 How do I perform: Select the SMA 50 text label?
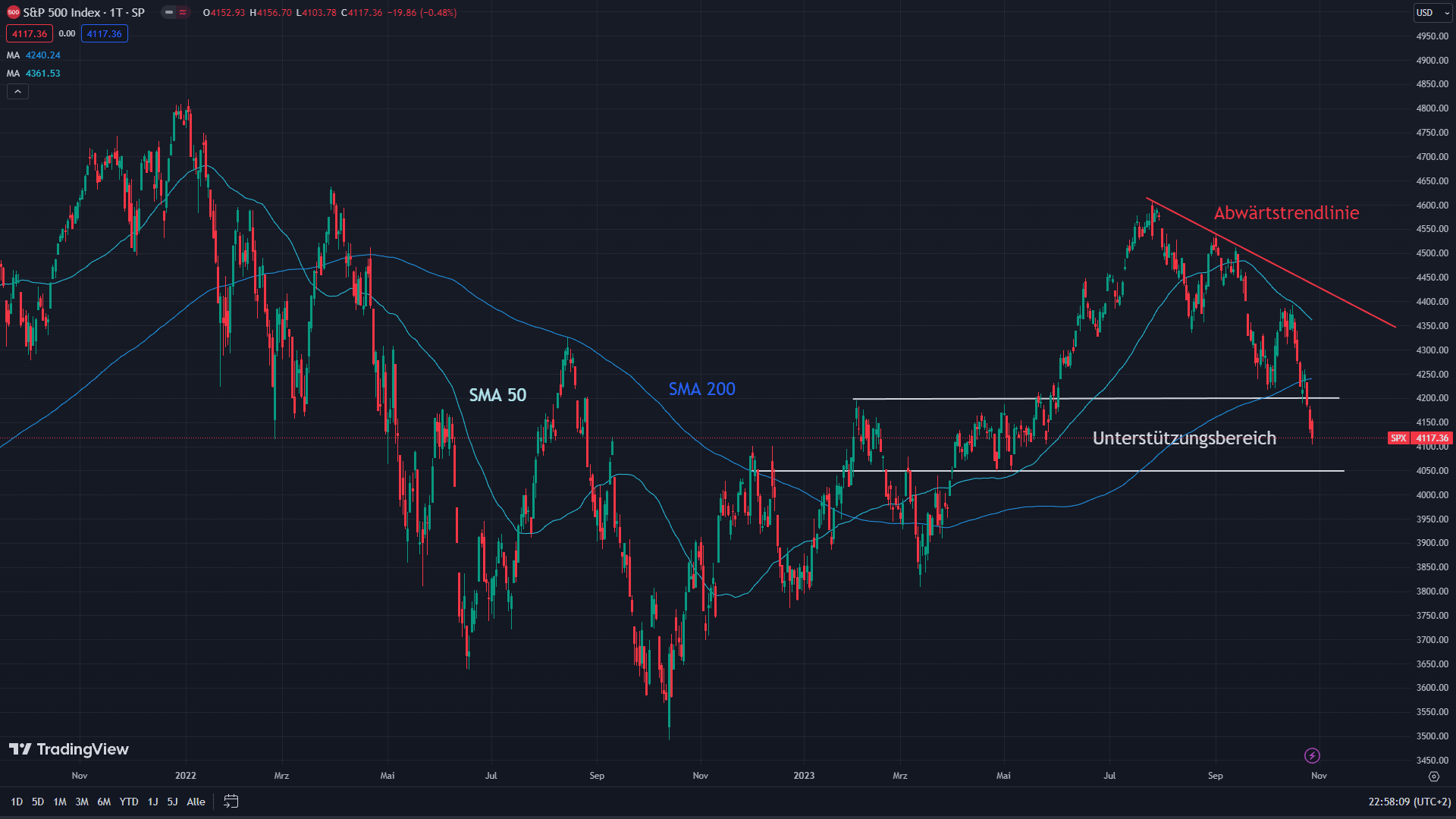(x=497, y=395)
